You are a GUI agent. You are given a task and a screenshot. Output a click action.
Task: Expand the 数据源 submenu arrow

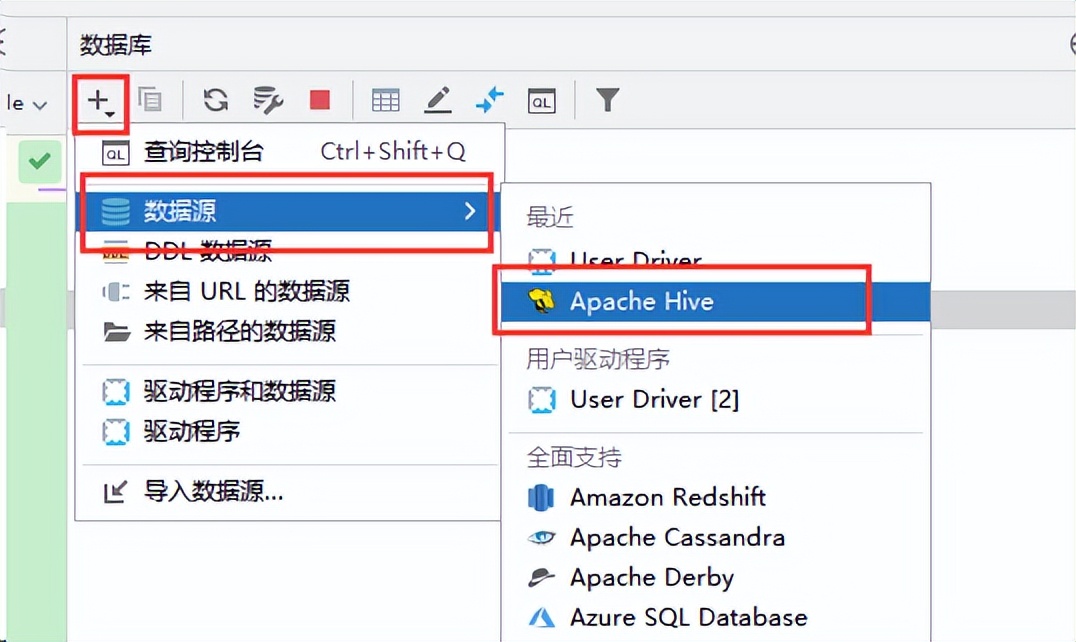(x=470, y=211)
